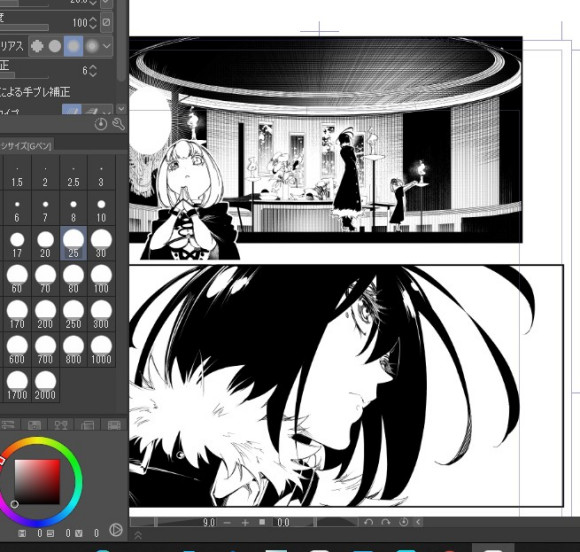
Task: Rotate canvas left with counterclockwise arrow
Action: (x=368, y=522)
